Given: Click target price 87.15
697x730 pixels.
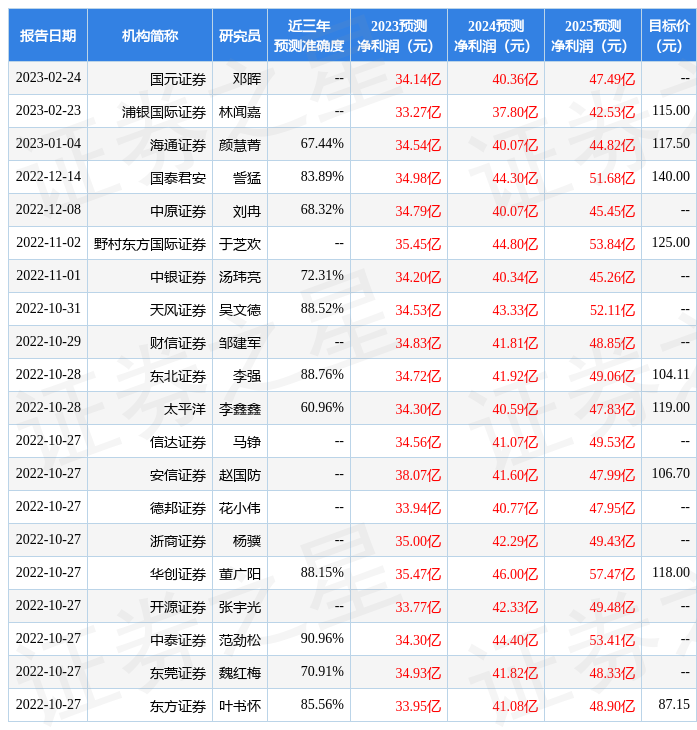Looking at the screenshot, I should tap(674, 705).
